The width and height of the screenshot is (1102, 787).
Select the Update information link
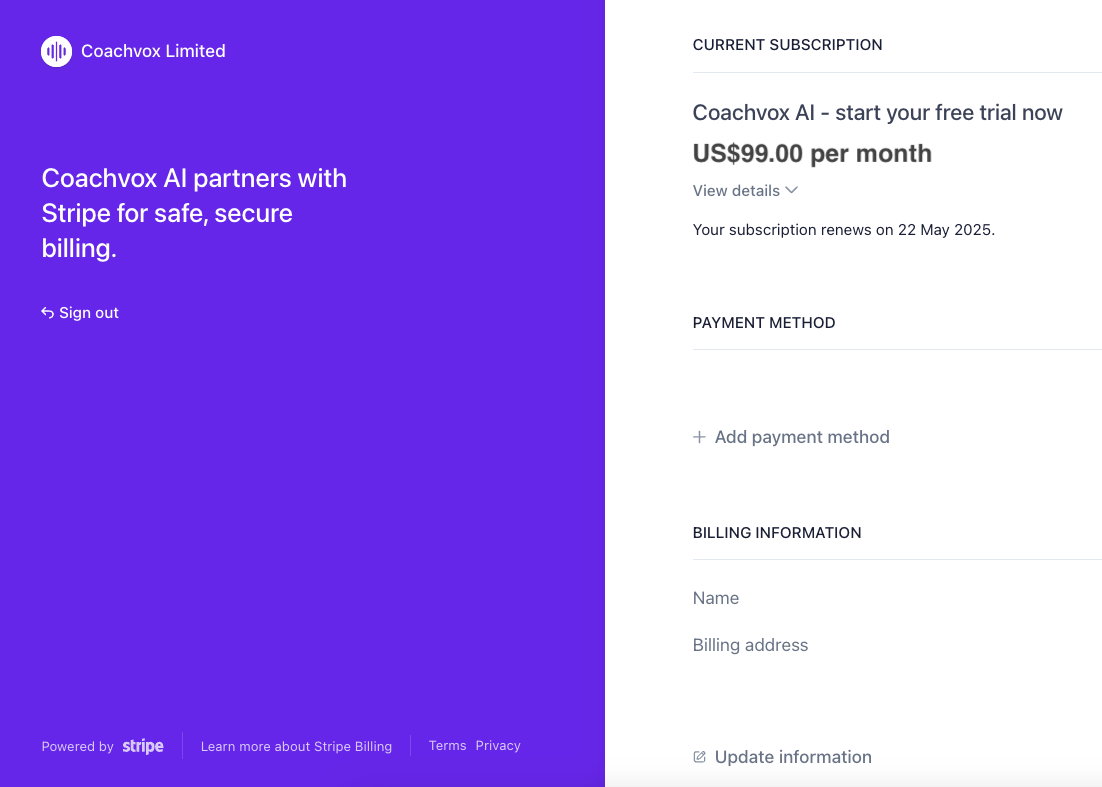(793, 757)
